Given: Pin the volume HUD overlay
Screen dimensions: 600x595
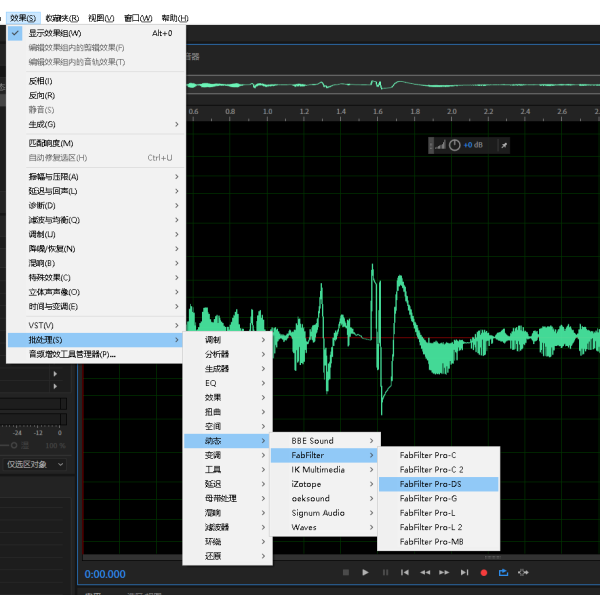Looking at the screenshot, I should coord(504,145).
